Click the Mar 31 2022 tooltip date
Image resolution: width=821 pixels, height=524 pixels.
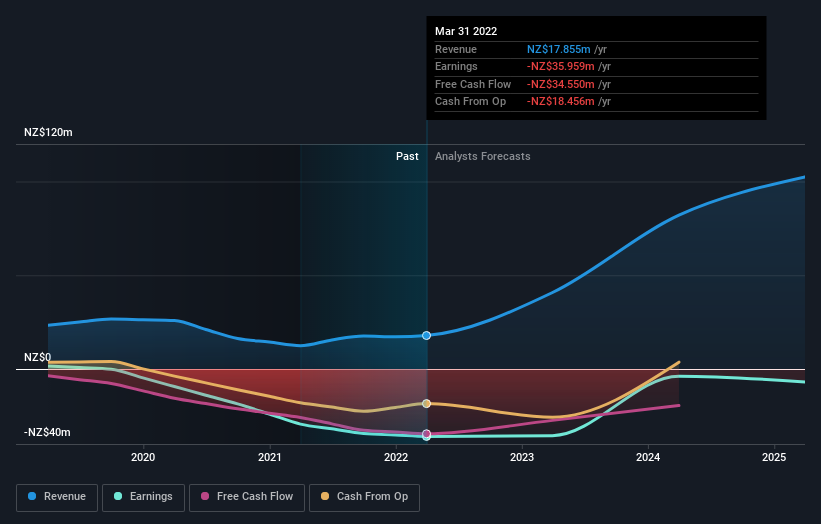click(x=466, y=31)
